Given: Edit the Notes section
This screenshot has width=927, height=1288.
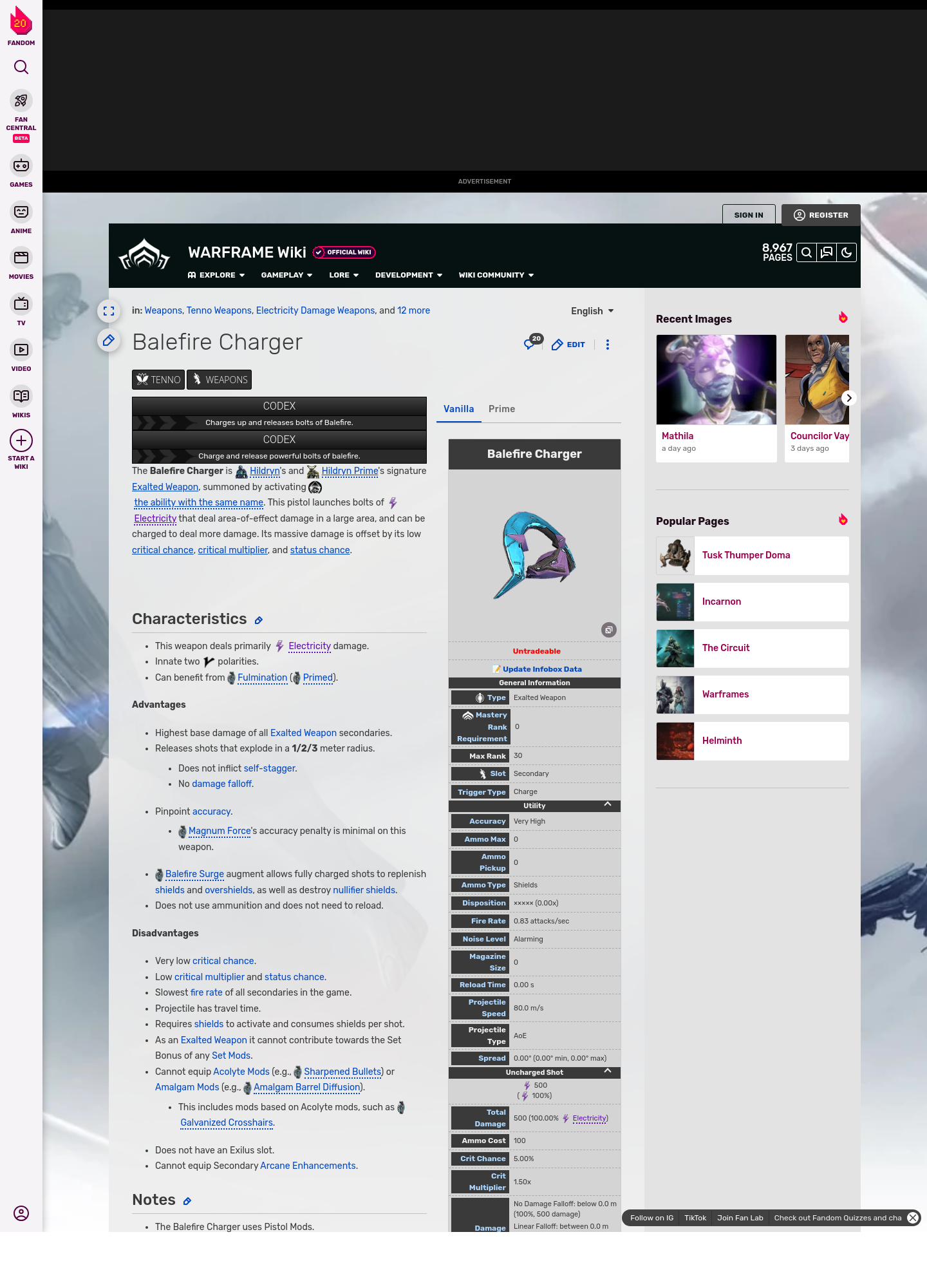Looking at the screenshot, I should 187,1201.
